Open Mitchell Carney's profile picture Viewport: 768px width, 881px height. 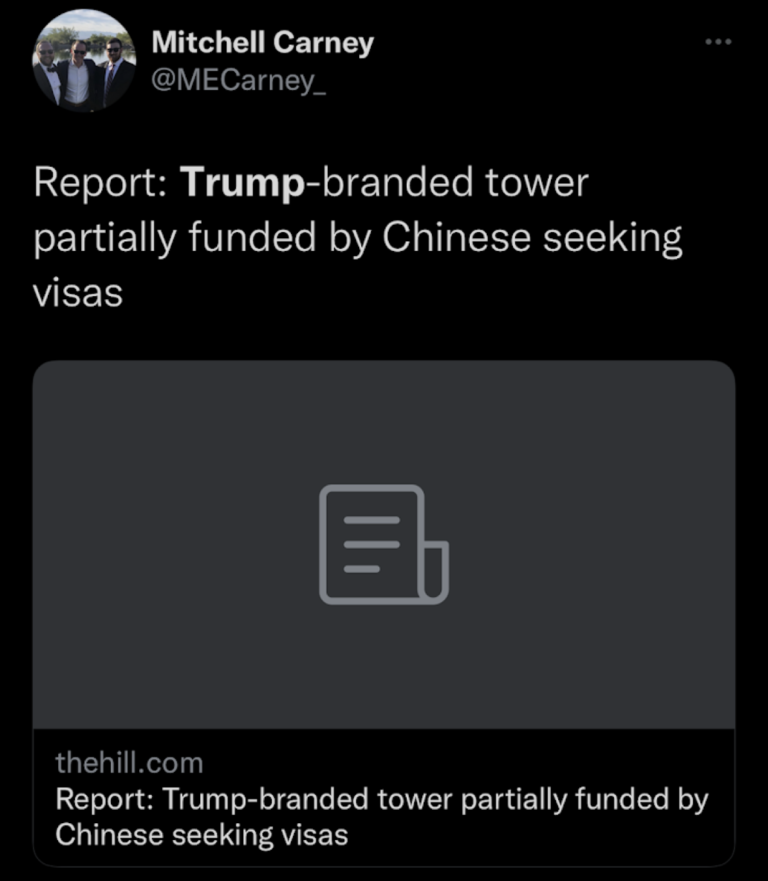pos(84,61)
